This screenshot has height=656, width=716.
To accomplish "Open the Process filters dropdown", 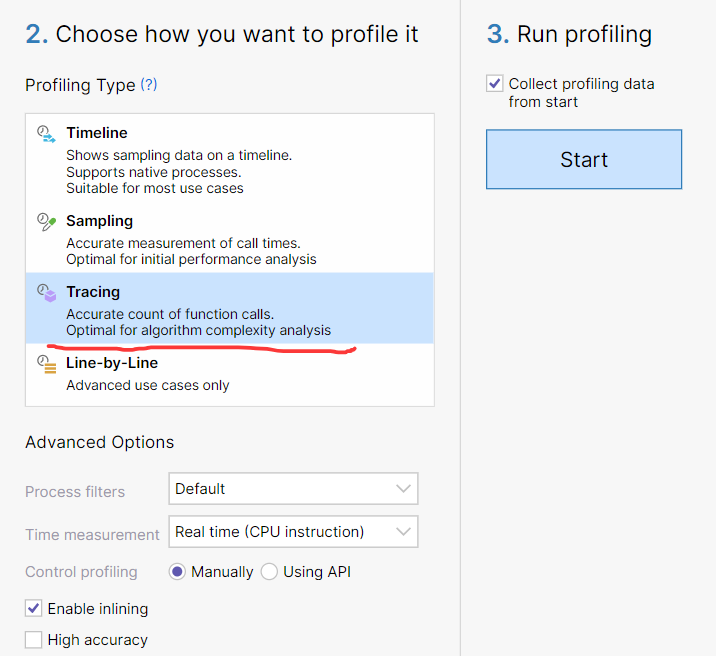I will [293, 489].
